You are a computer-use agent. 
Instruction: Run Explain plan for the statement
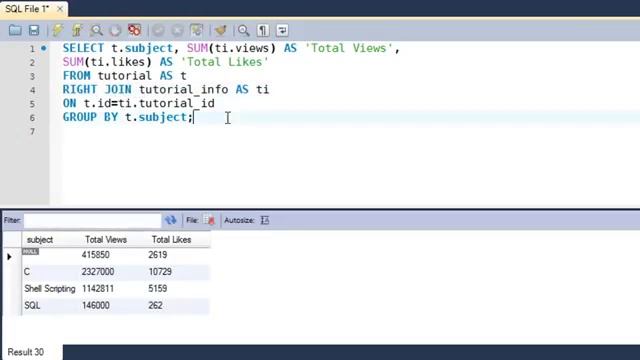(96, 30)
